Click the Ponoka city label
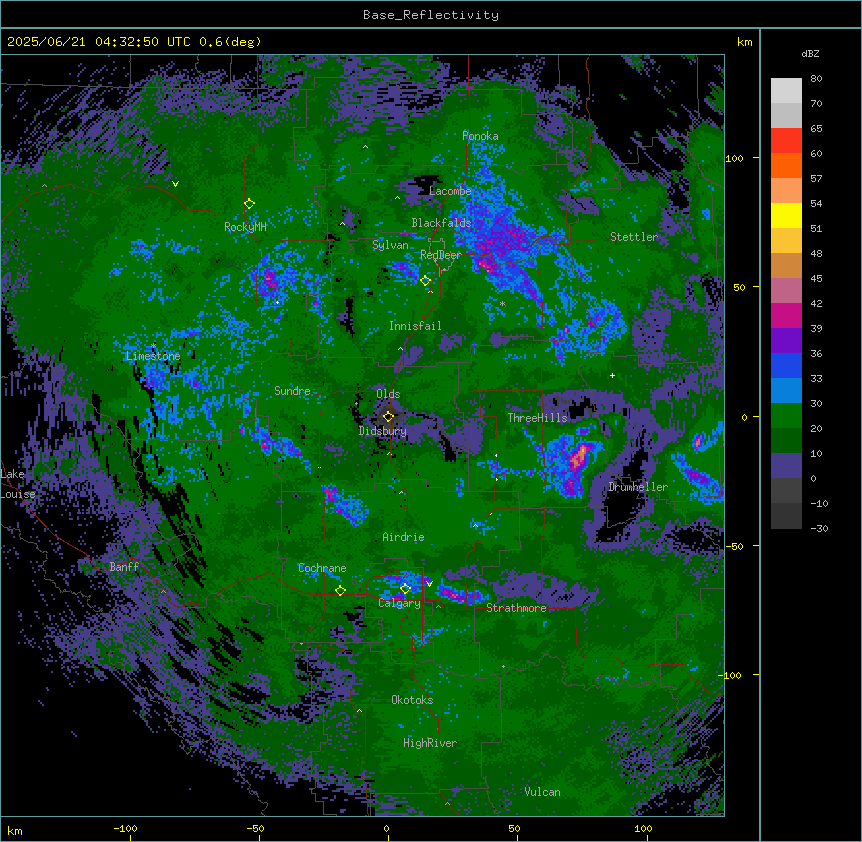 (x=480, y=136)
